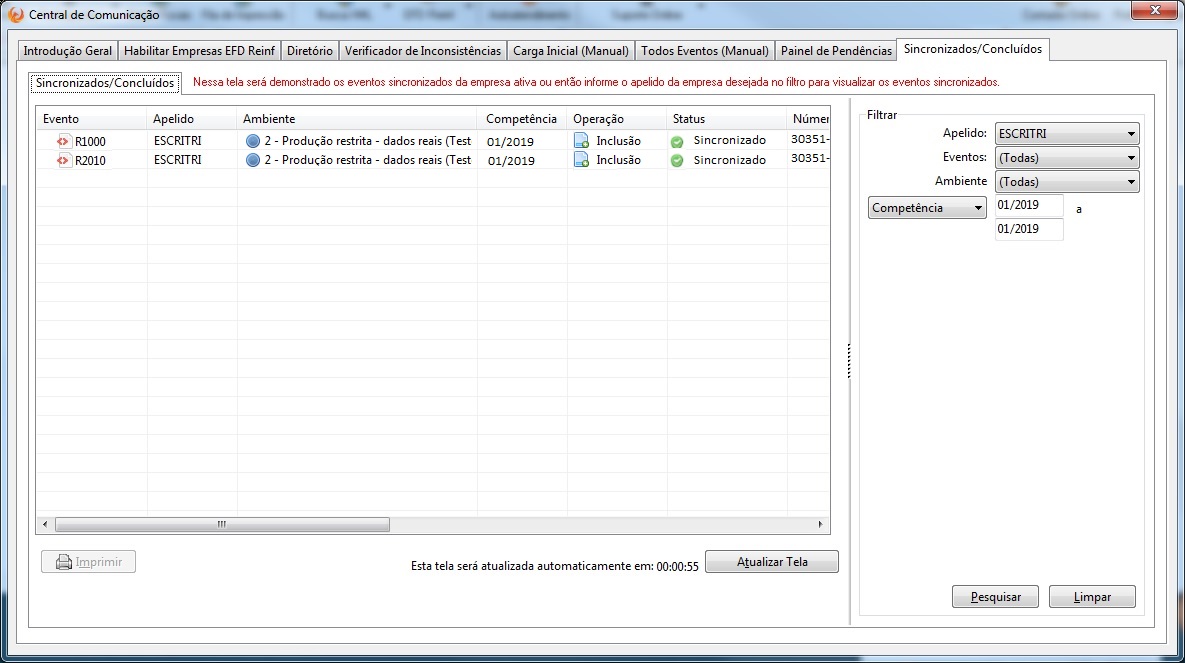Screen dimensions: 1185x663
Task: Switch to Painel de Pendências tab
Action: point(836,51)
